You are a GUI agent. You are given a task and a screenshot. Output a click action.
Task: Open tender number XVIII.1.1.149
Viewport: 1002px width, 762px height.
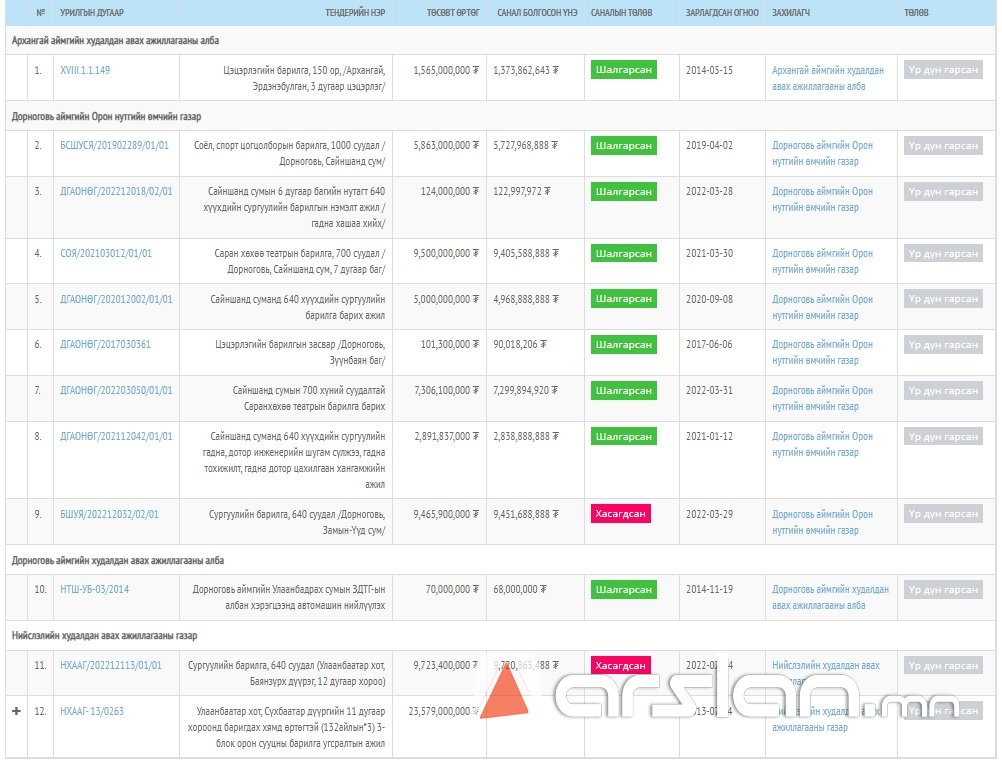click(x=85, y=71)
